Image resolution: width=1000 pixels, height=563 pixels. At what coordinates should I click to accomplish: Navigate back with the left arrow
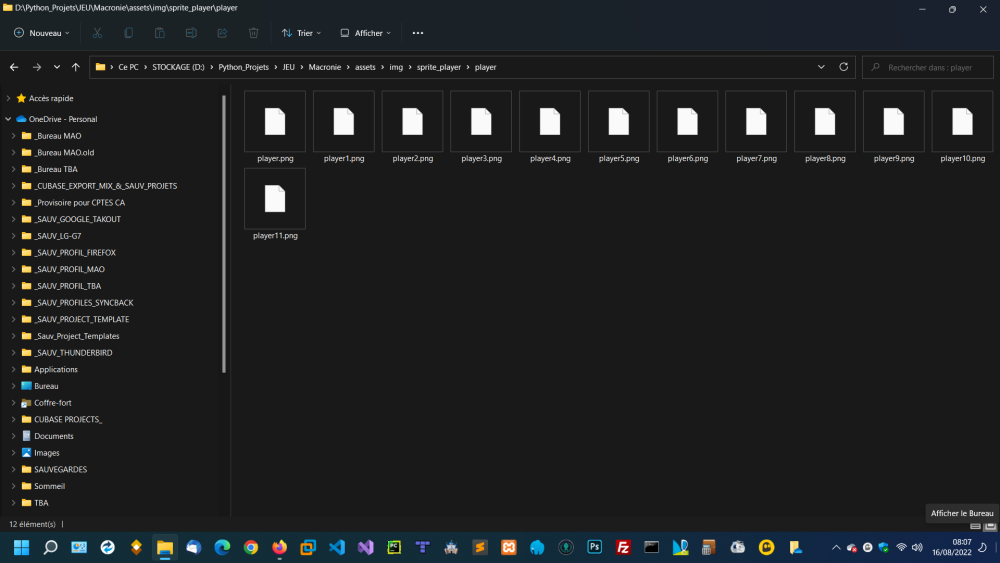[14, 67]
